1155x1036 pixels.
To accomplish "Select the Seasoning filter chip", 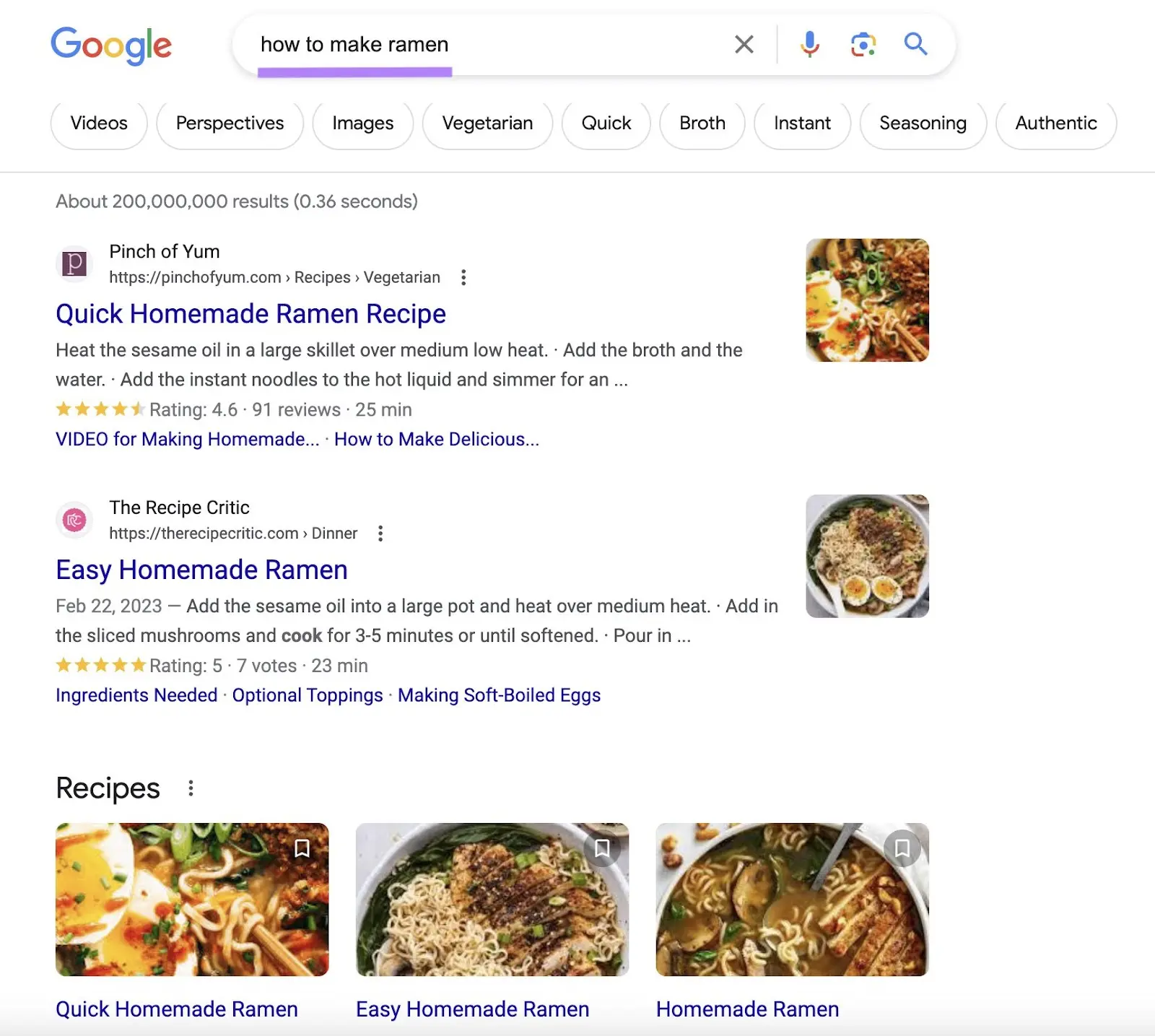I will click(x=923, y=123).
